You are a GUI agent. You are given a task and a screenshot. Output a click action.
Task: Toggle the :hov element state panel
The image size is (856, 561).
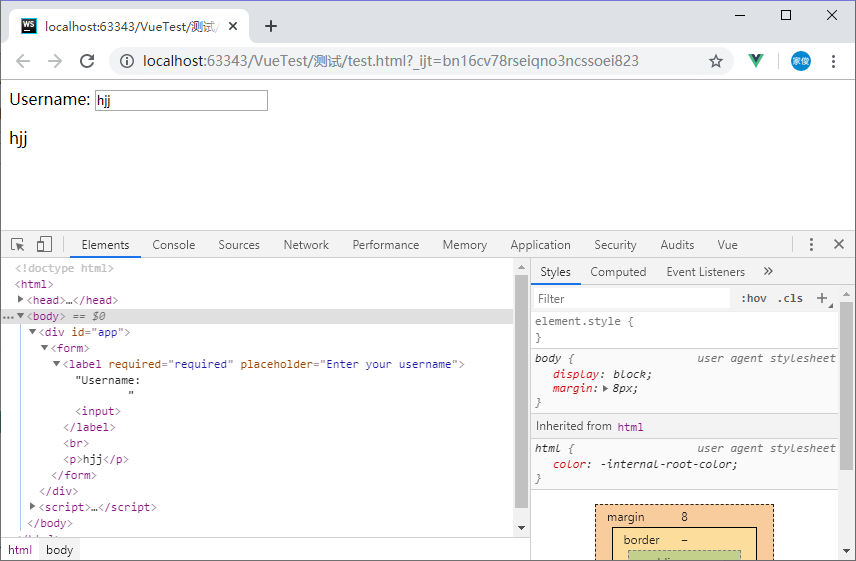[754, 298]
